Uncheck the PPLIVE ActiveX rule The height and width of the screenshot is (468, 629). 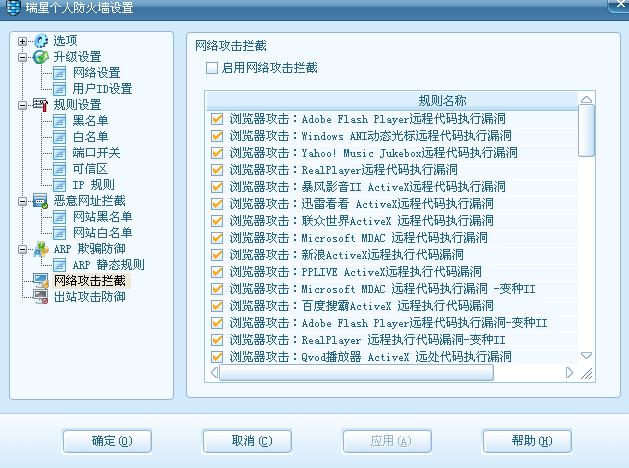tap(217, 272)
